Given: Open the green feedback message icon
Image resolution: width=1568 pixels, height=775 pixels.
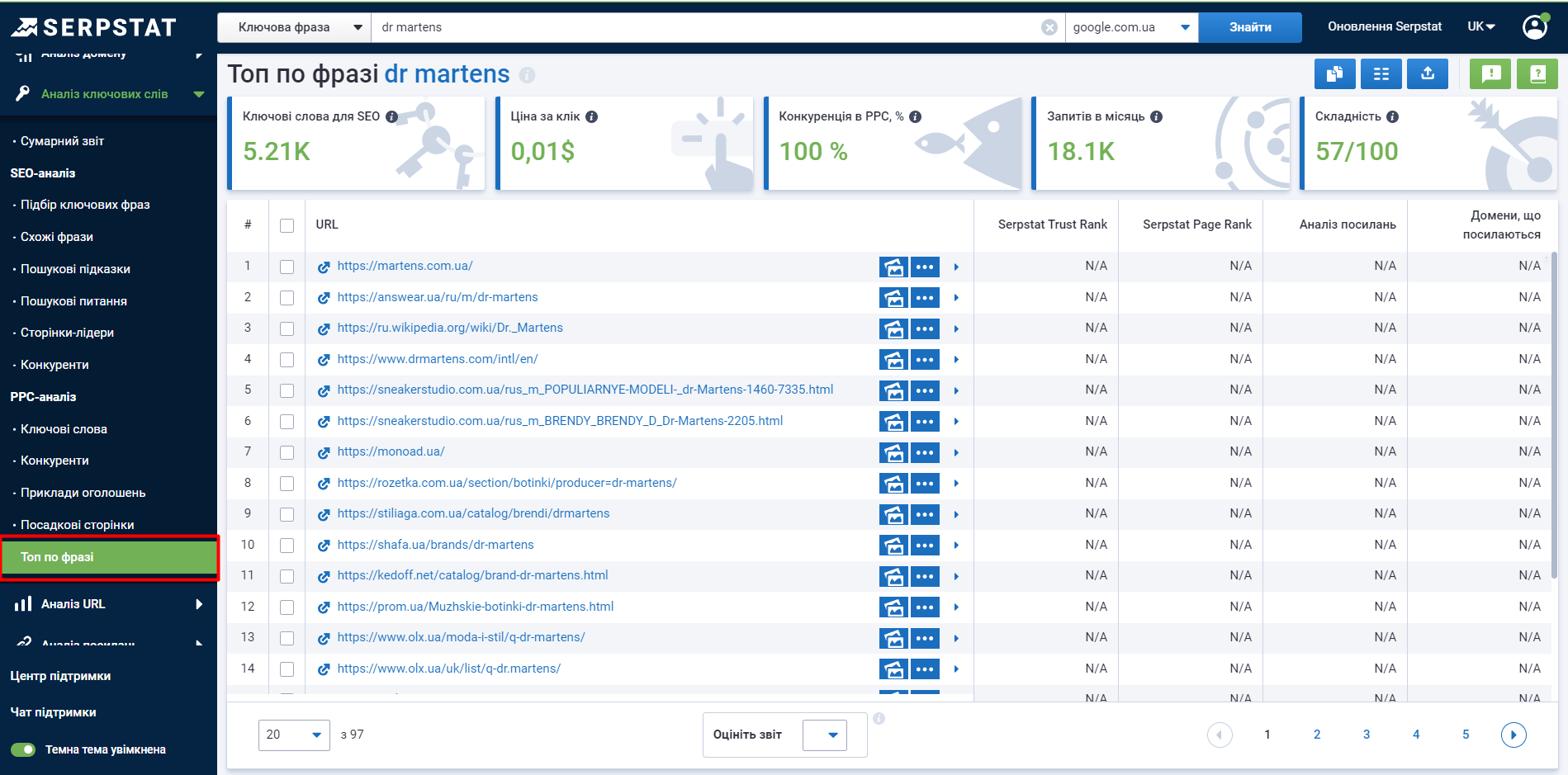Looking at the screenshot, I should [1490, 74].
